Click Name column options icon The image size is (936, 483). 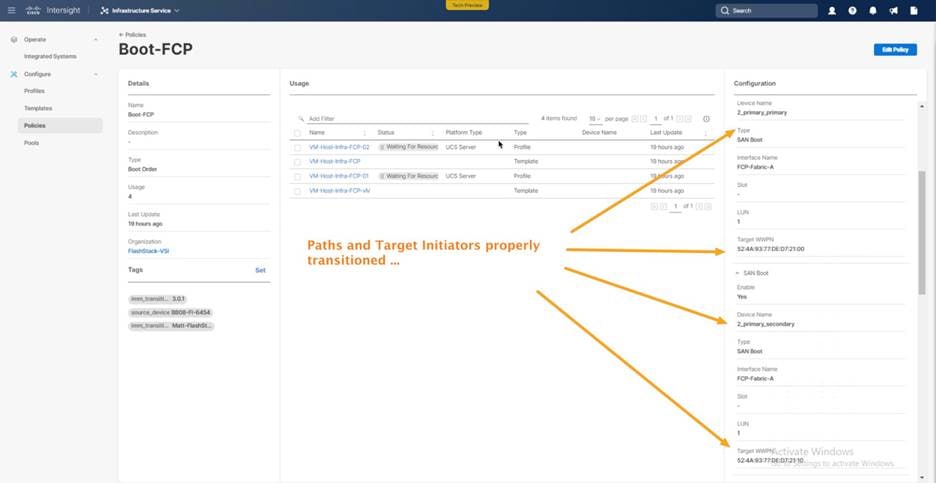click(x=365, y=133)
